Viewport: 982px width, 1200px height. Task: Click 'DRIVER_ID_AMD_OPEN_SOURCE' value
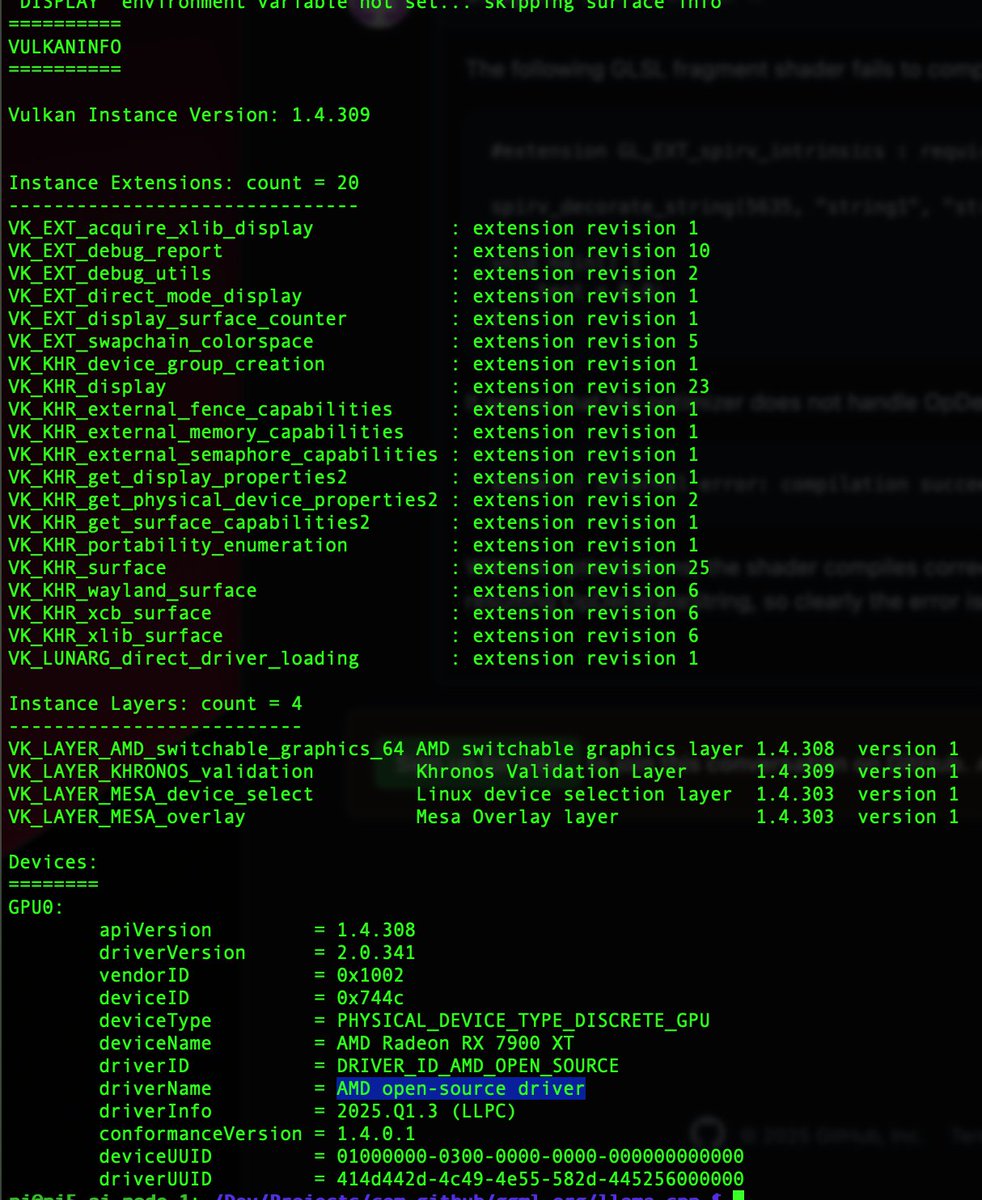478,1066
